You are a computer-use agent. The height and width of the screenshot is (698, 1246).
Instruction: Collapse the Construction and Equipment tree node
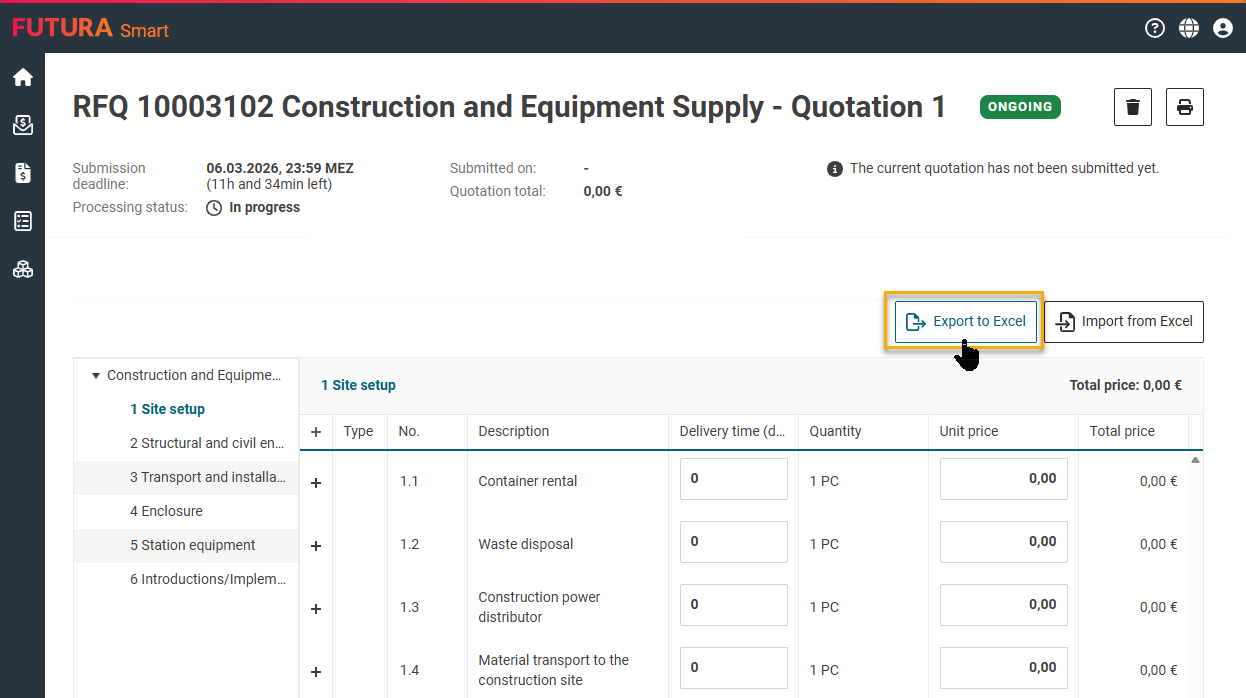[x=96, y=376]
